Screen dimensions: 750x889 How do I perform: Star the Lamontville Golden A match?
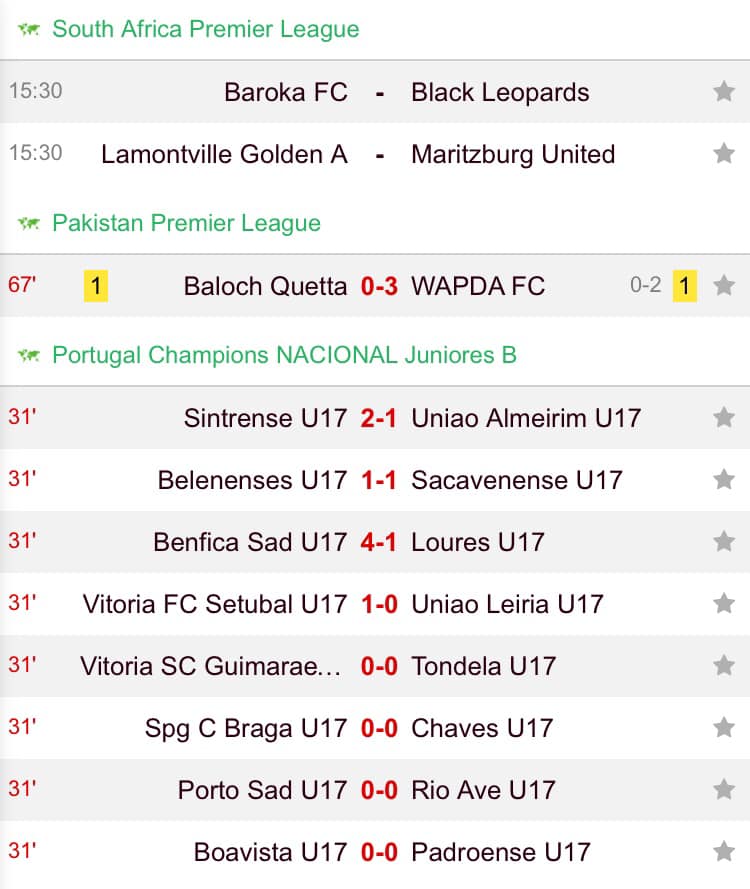pyautogui.click(x=724, y=153)
